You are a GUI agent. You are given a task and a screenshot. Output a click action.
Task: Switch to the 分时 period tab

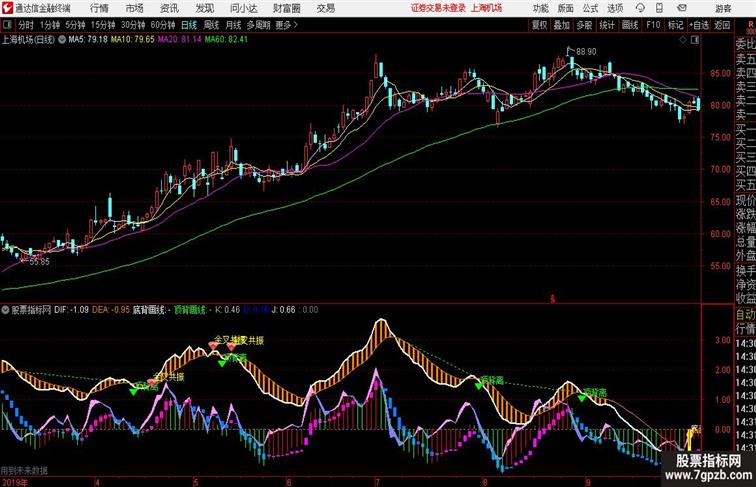26,25
